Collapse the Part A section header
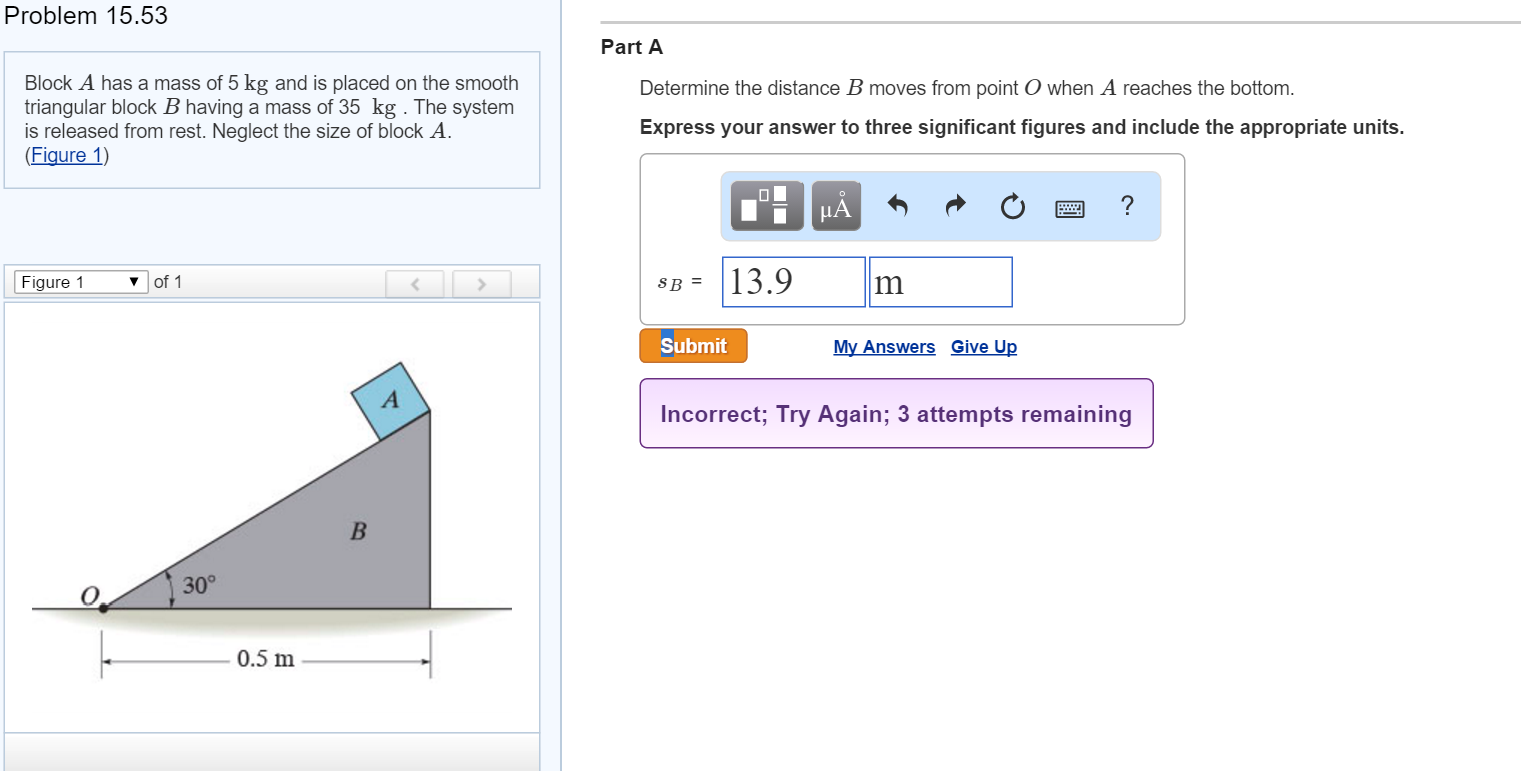This screenshot has height=771, width=1521. (632, 46)
